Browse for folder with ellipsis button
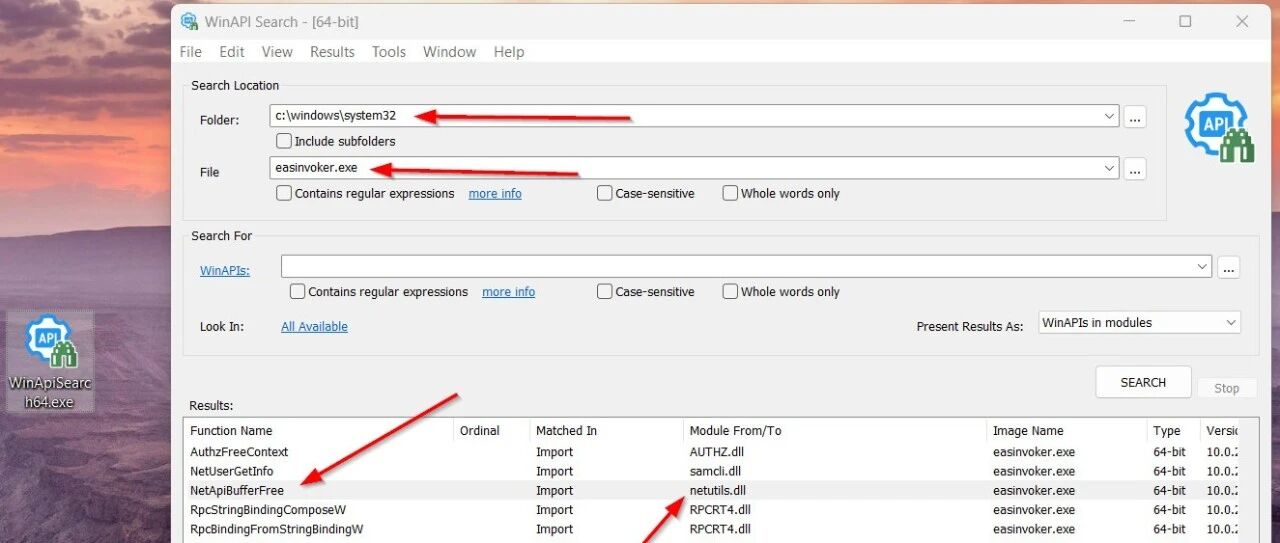Viewport: 1280px width, 543px height. coord(1135,116)
